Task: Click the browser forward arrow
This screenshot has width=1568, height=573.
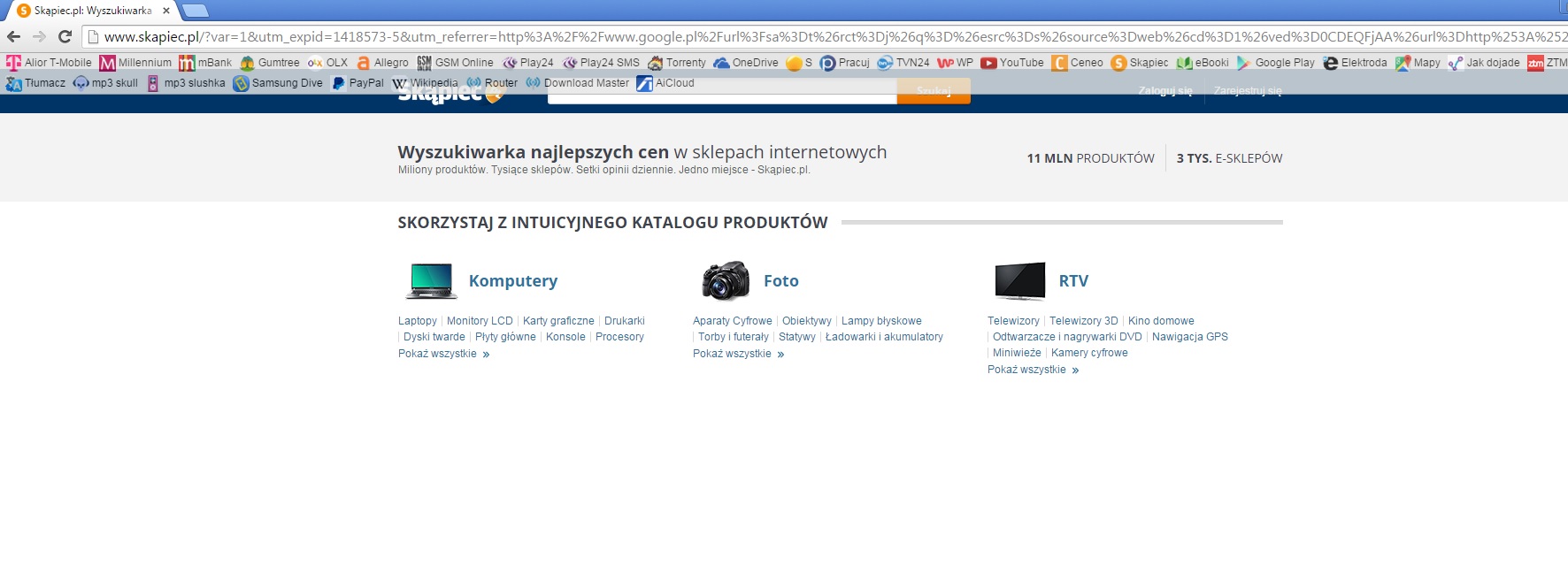Action: click(39, 36)
